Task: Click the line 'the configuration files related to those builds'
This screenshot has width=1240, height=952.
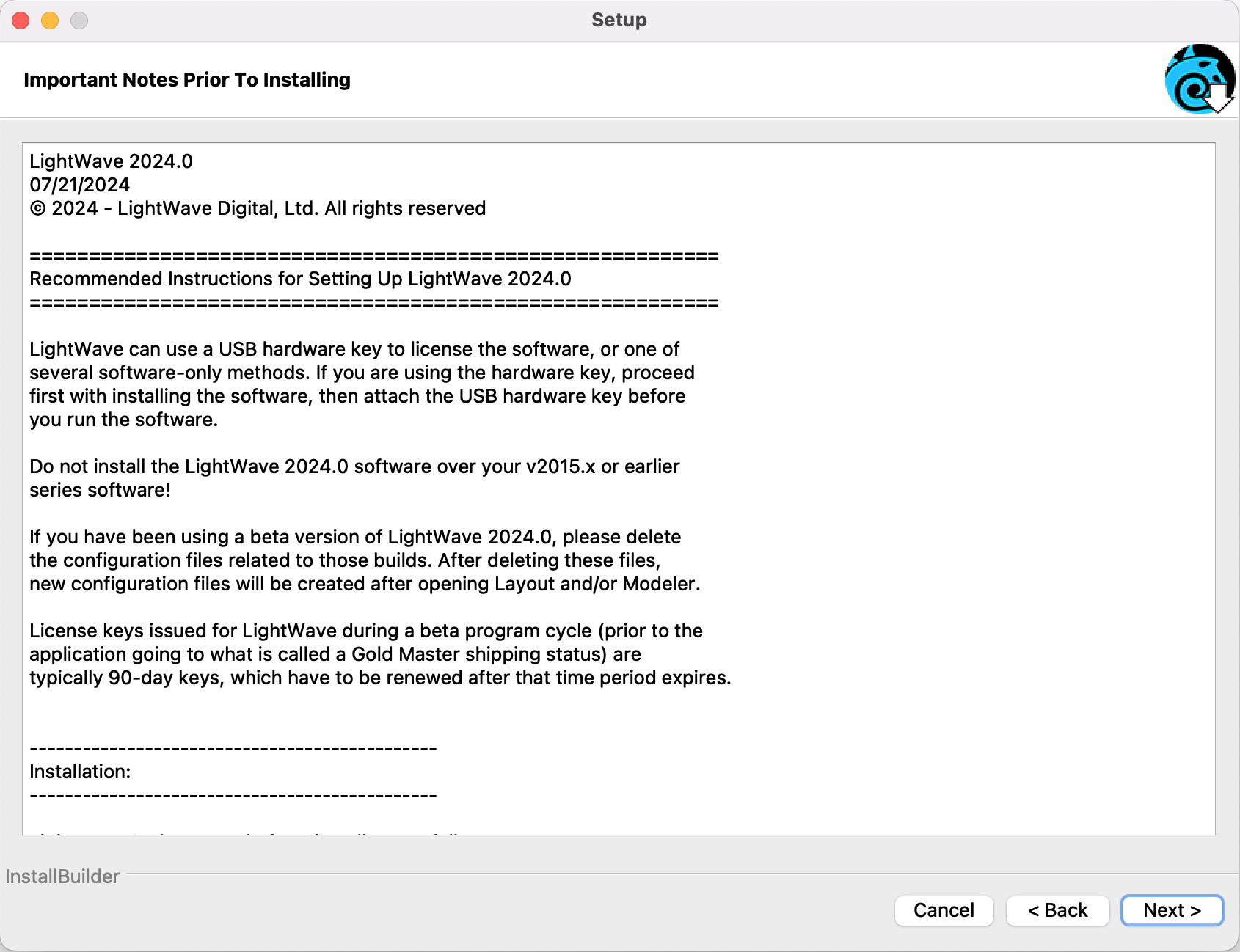Action: (x=345, y=560)
